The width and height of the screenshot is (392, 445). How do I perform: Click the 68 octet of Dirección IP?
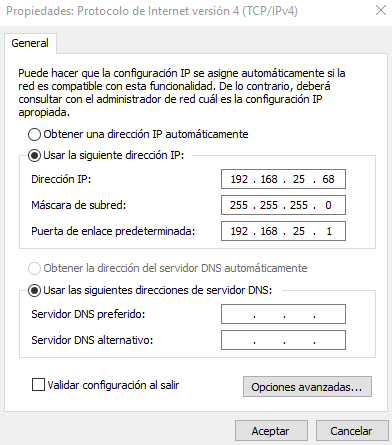(x=328, y=179)
